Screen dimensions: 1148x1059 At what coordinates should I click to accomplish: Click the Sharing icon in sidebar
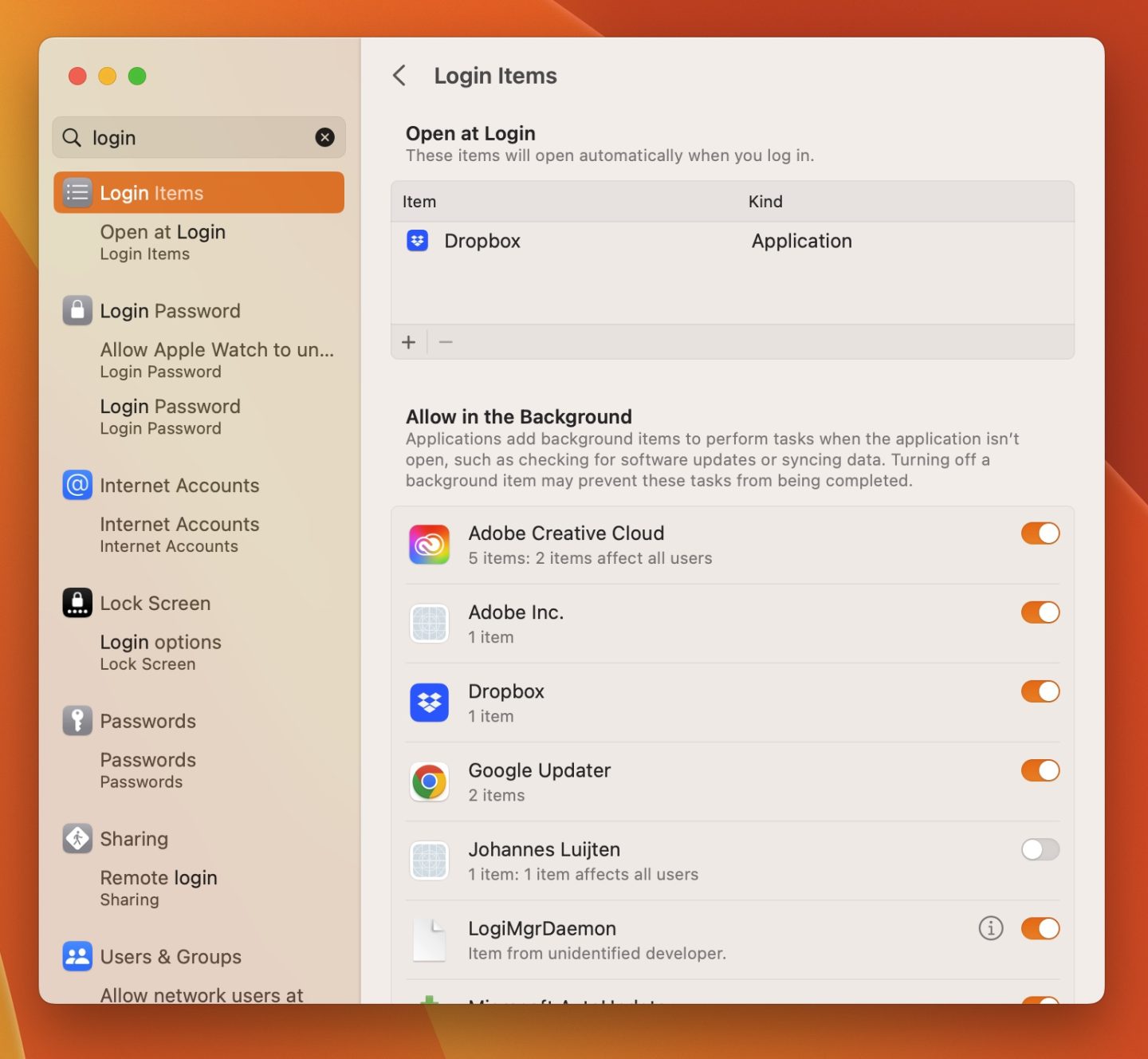(x=77, y=838)
